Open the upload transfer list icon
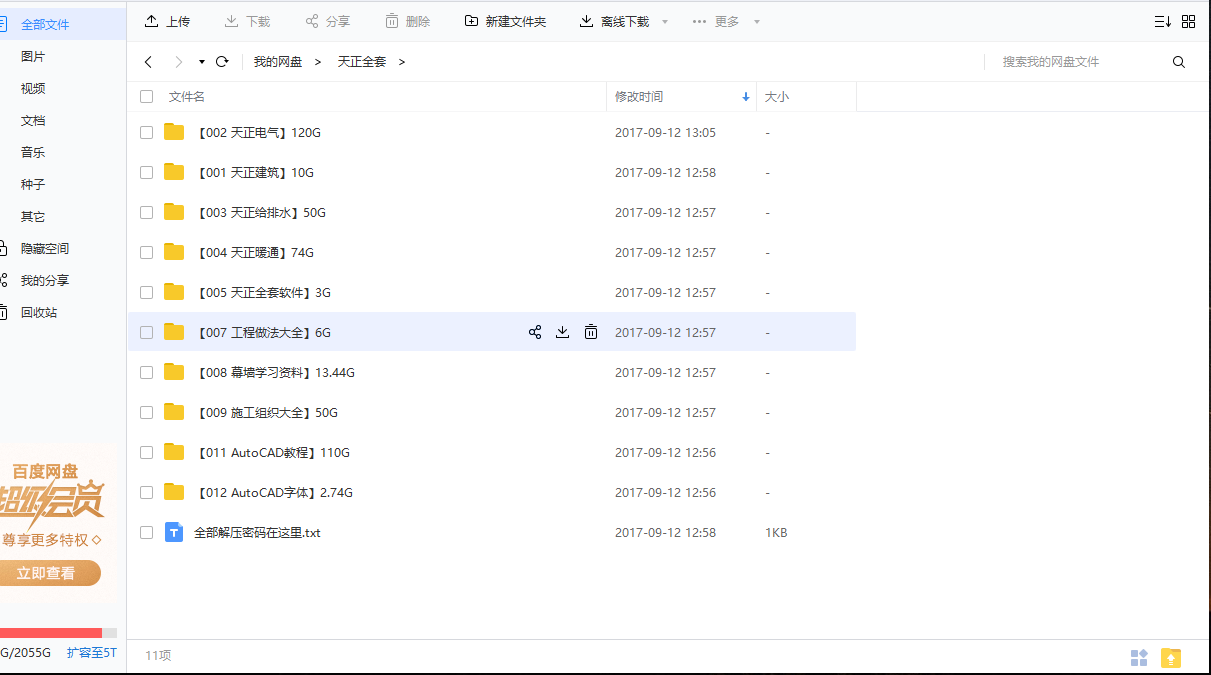 coord(1171,657)
